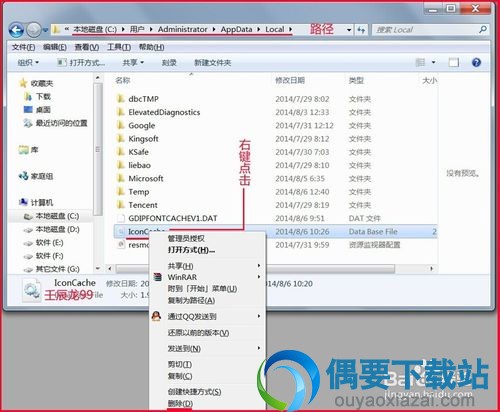Click the search magnifier icon
Screen dimensions: 500x412
pyautogui.click(x=482, y=30)
